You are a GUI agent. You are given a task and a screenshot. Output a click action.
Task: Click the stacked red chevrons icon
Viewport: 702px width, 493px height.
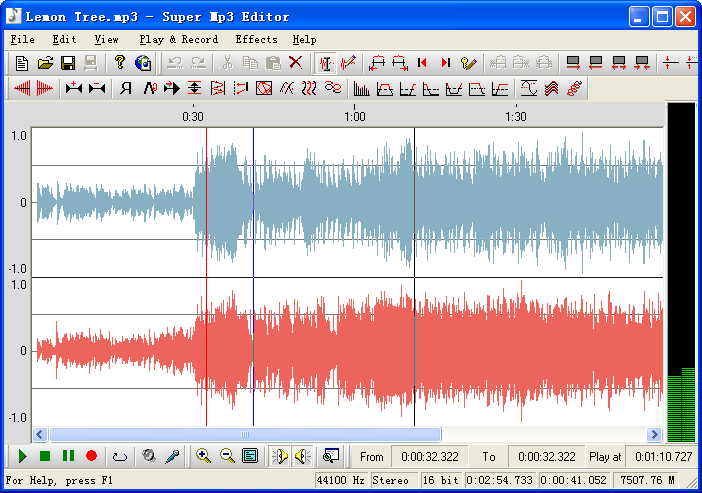tap(552, 88)
